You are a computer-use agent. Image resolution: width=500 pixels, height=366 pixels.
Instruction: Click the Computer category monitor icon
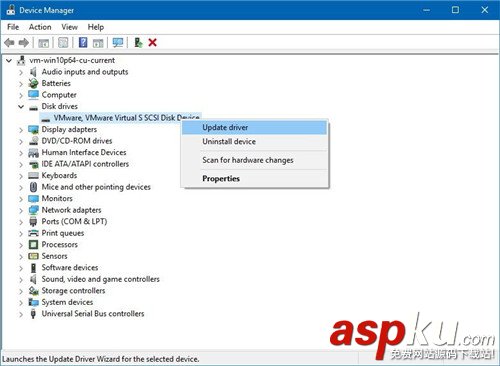[33, 95]
